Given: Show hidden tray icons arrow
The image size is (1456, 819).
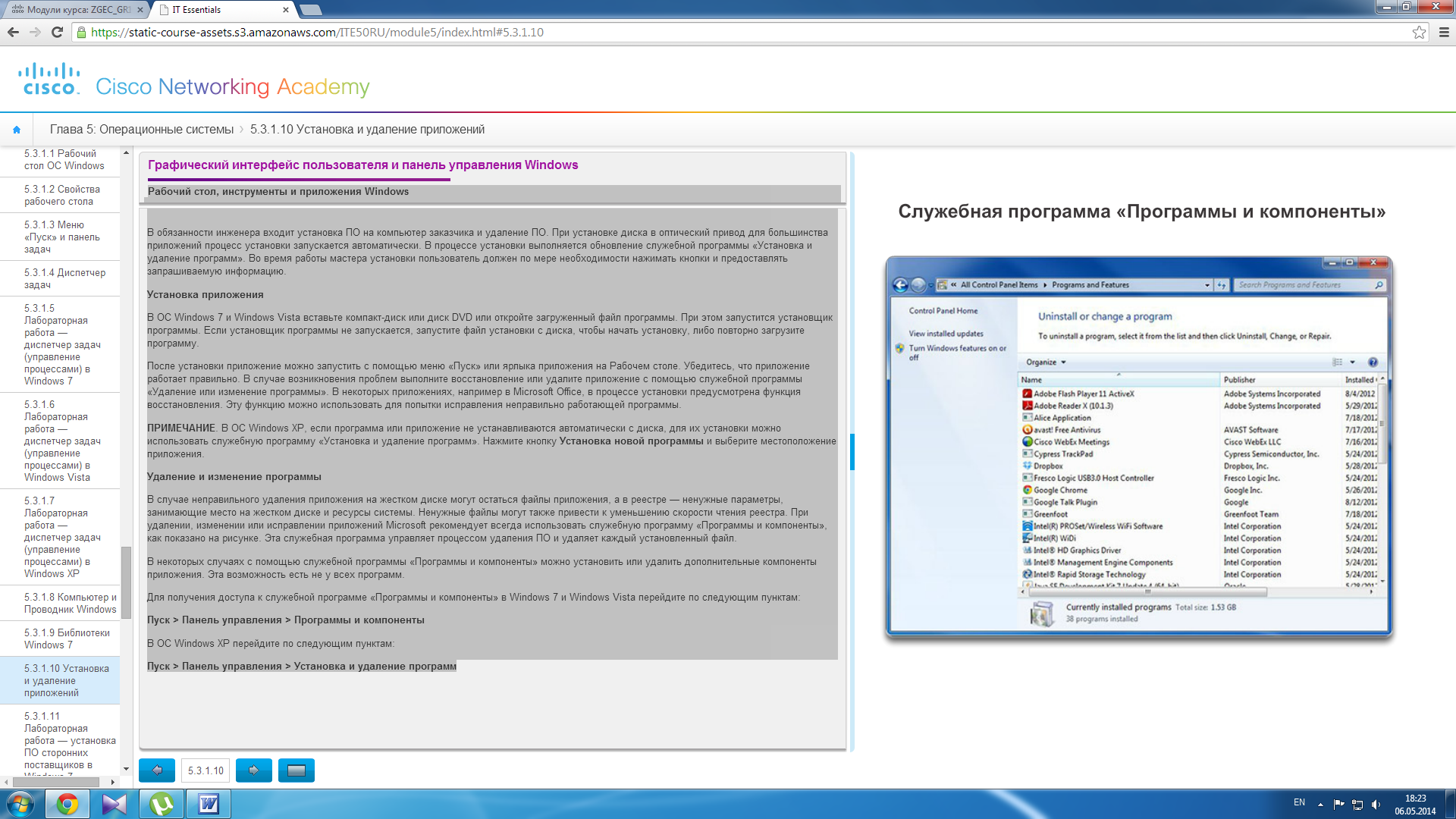Looking at the screenshot, I should click(1320, 804).
